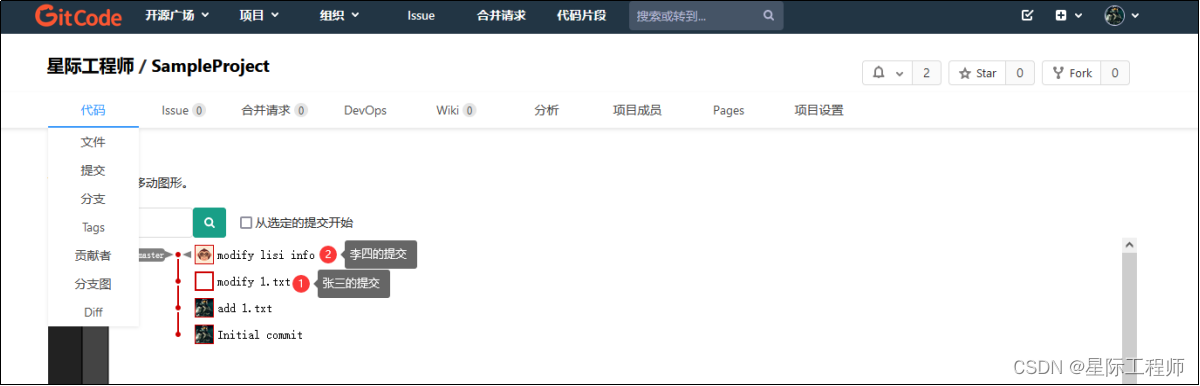Click avatar next to add 1.txt
Image resolution: width=1200 pixels, height=386 pixels.
[x=204, y=308]
